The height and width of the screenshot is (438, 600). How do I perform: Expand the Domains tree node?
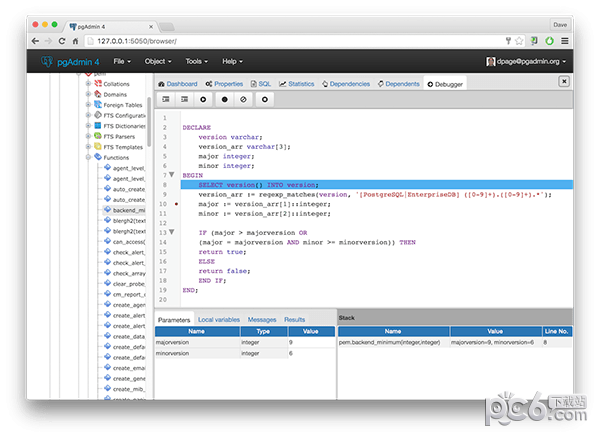88,94
